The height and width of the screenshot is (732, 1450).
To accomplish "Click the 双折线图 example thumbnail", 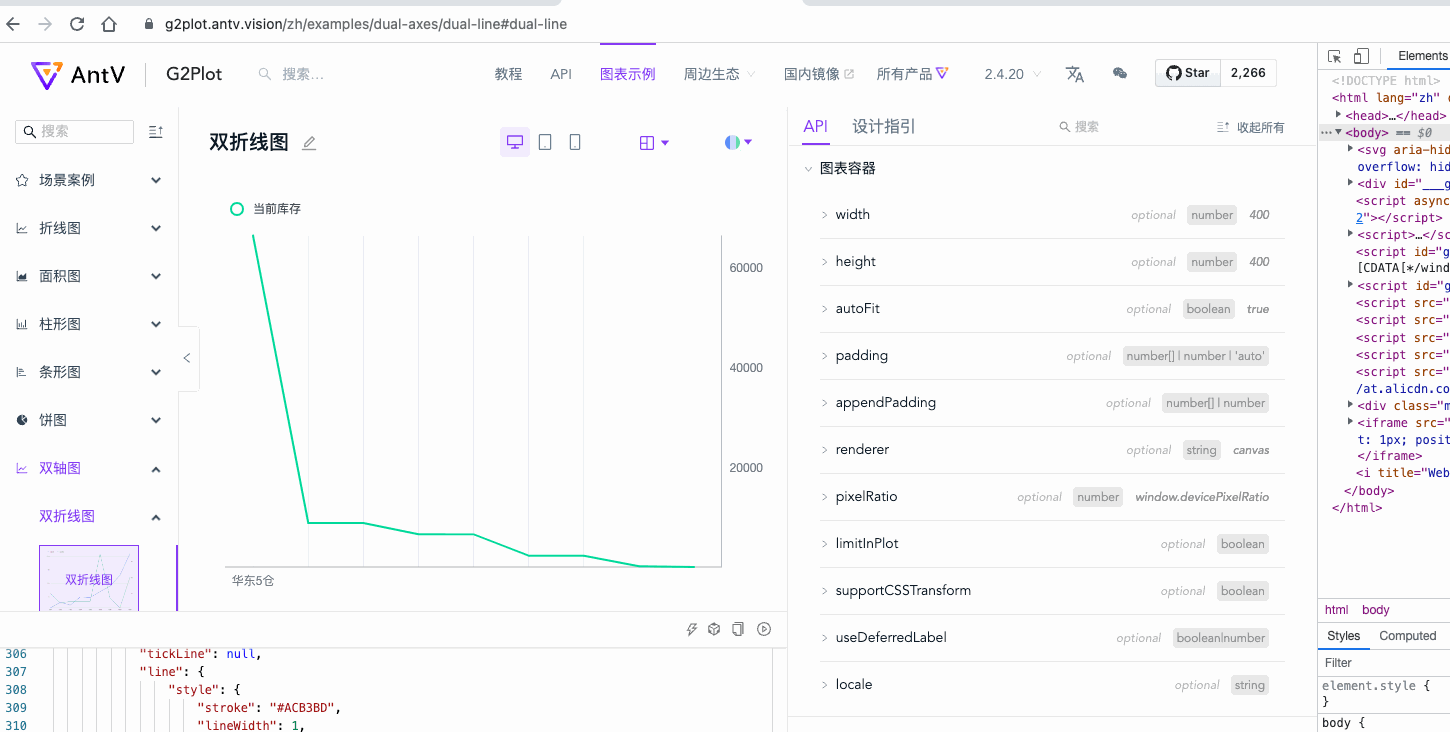I will 89,578.
